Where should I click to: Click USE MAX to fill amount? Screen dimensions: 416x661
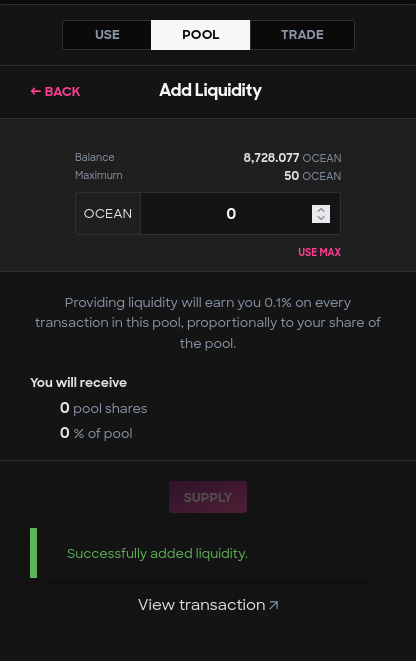pos(319,252)
